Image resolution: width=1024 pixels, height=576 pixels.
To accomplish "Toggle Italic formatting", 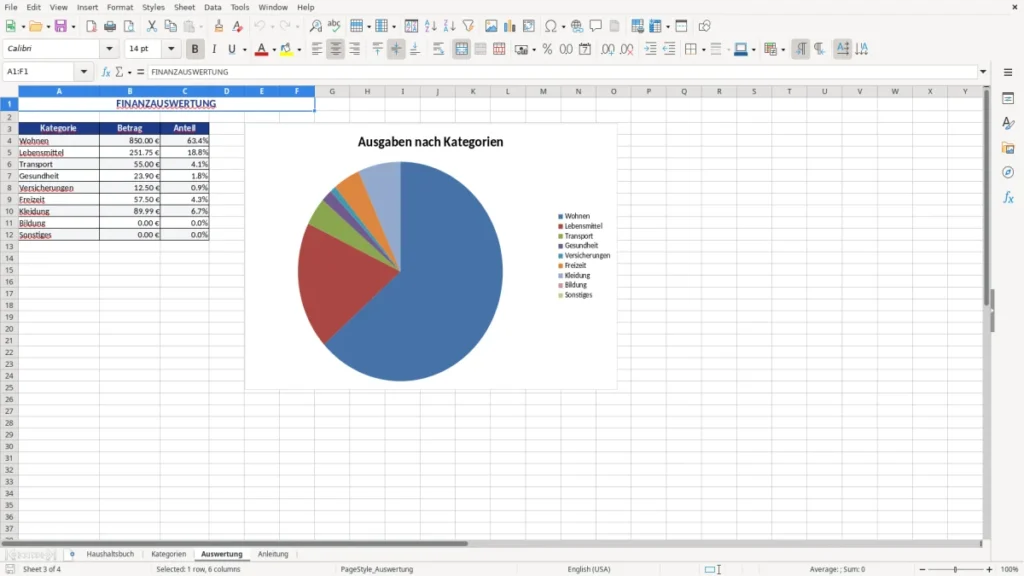I will (214, 49).
